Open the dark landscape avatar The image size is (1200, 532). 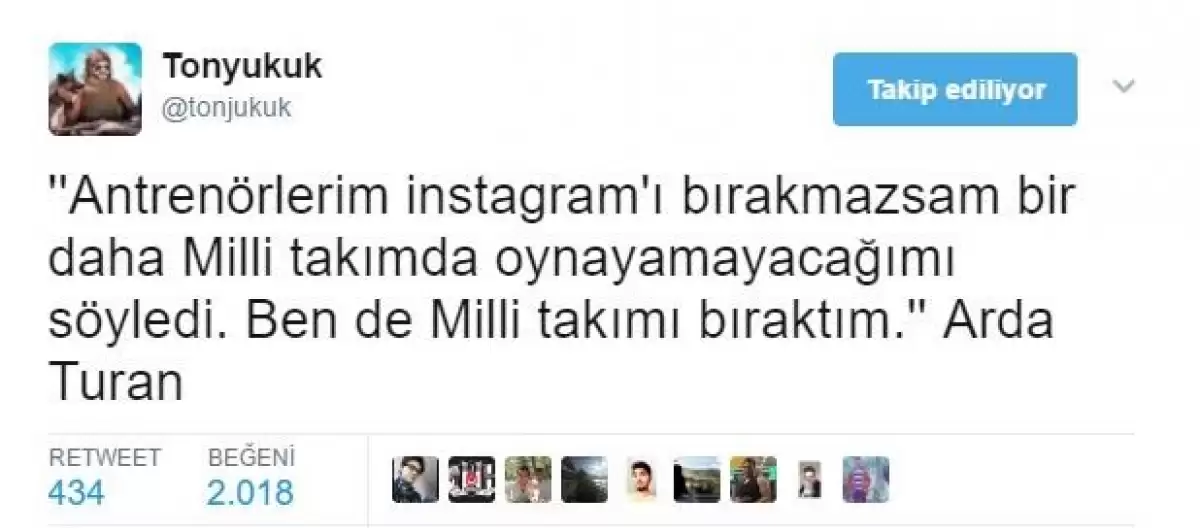coord(584,479)
